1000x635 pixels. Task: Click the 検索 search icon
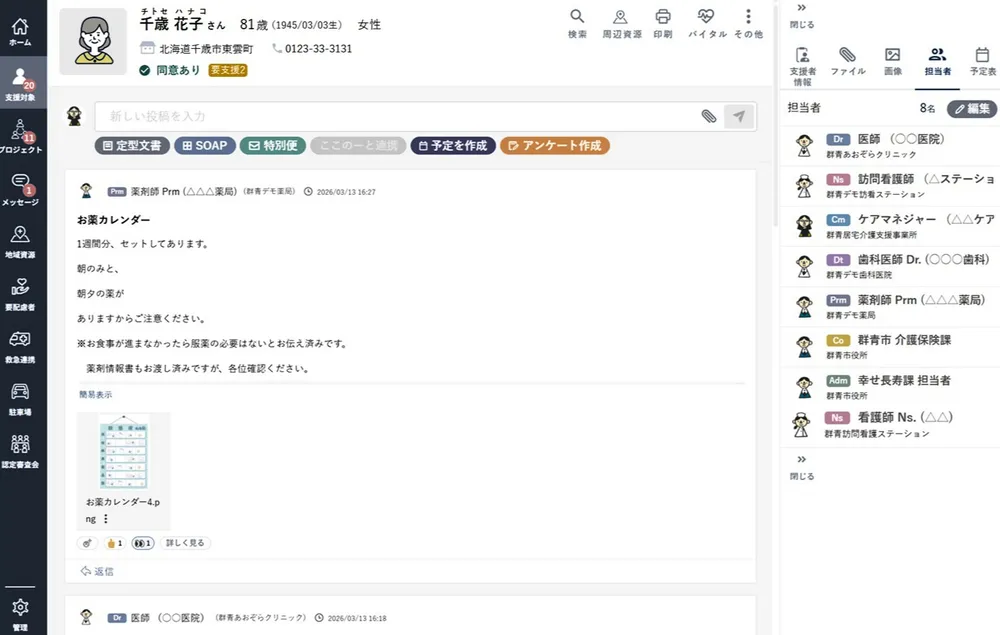(577, 24)
